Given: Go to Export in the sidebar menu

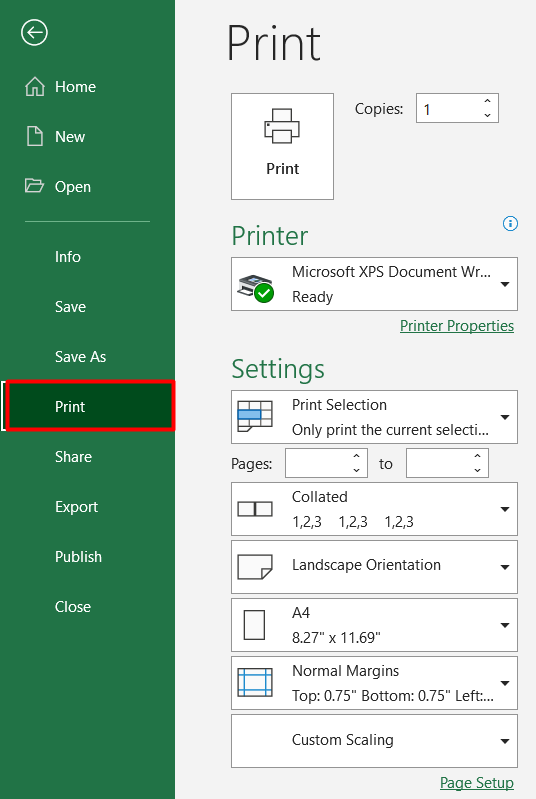Looking at the screenshot, I should (x=76, y=507).
